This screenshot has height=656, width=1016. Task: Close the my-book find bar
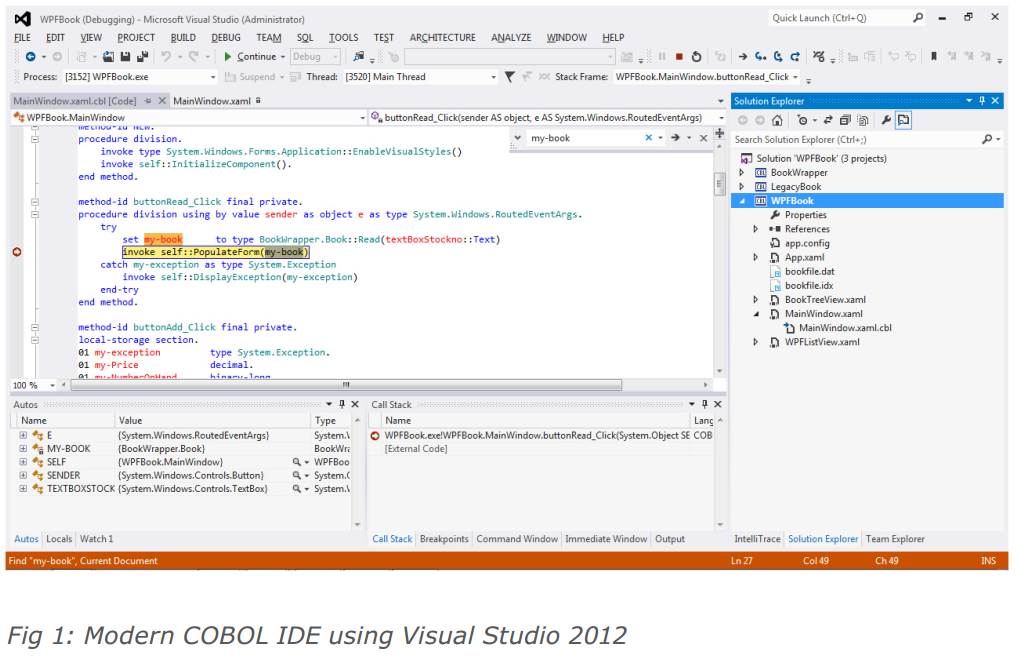(x=703, y=137)
